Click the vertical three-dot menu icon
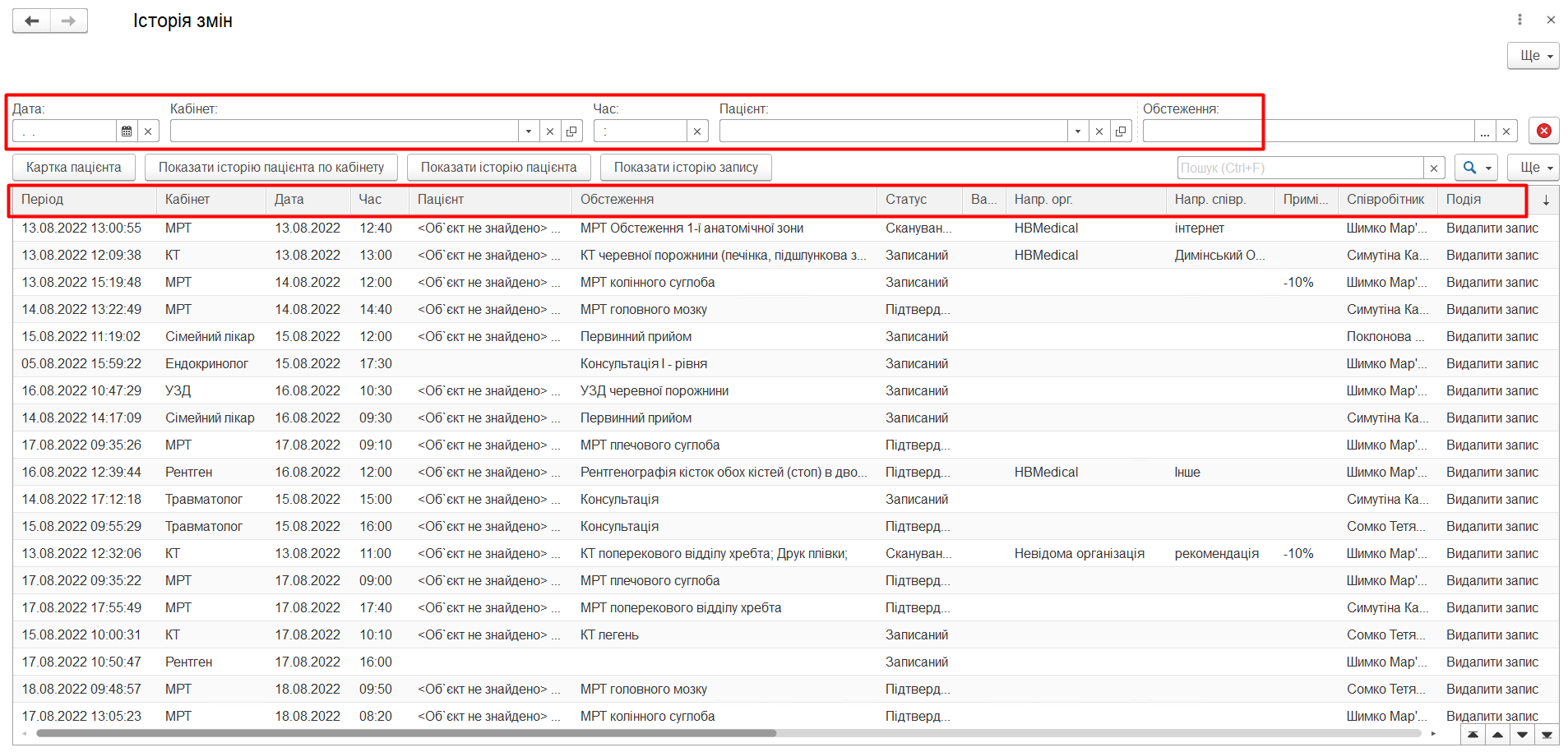 pyautogui.click(x=1519, y=20)
